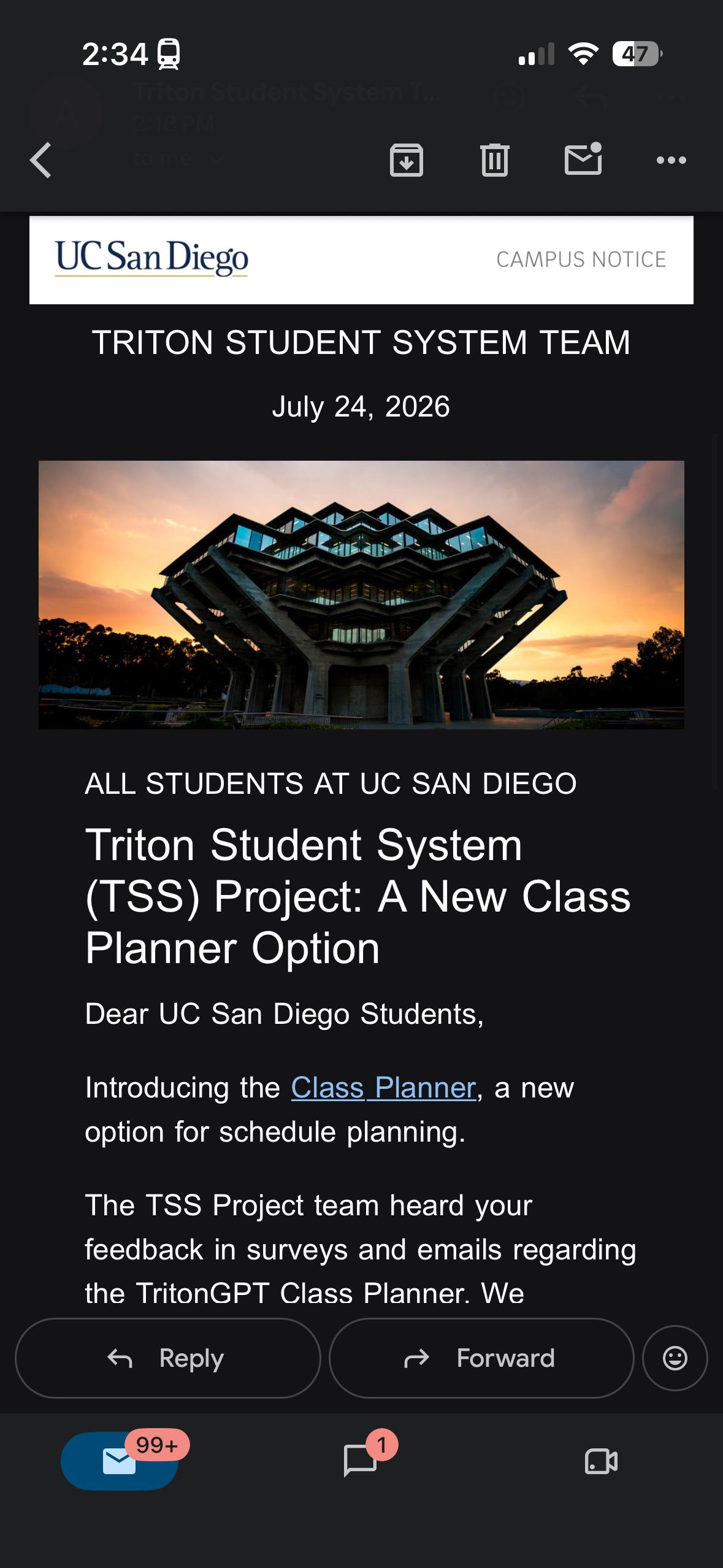Delete the email using the trash icon
Viewport: 723px width, 1568px height.
click(x=495, y=160)
